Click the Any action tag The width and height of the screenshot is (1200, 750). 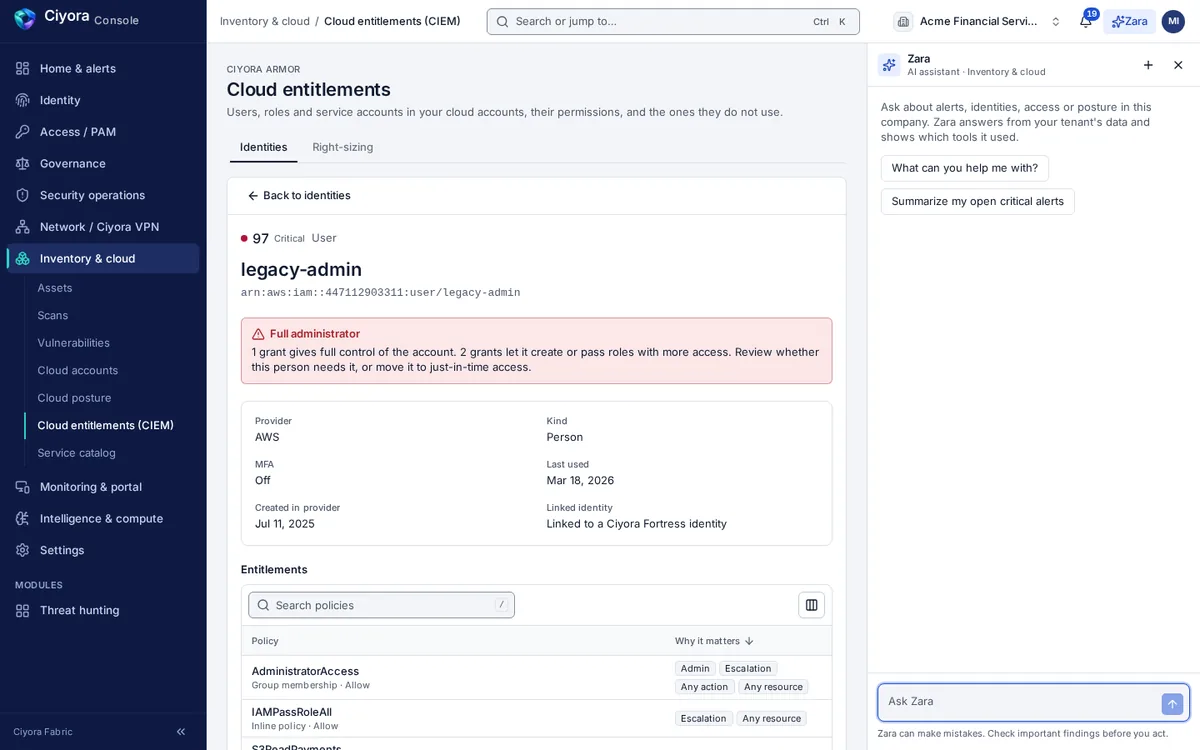704,687
